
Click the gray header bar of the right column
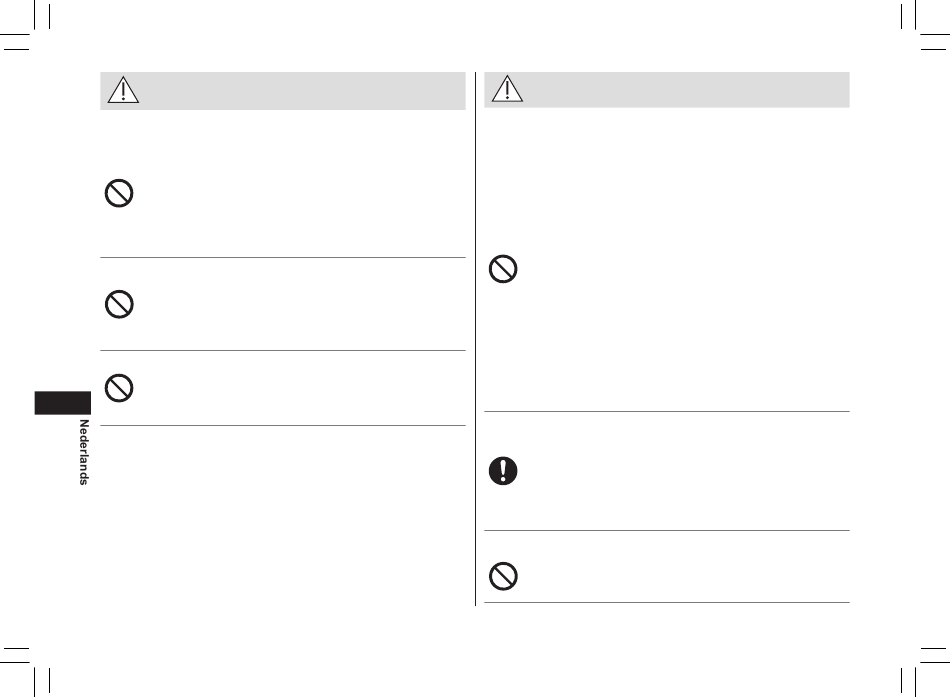coord(667,90)
